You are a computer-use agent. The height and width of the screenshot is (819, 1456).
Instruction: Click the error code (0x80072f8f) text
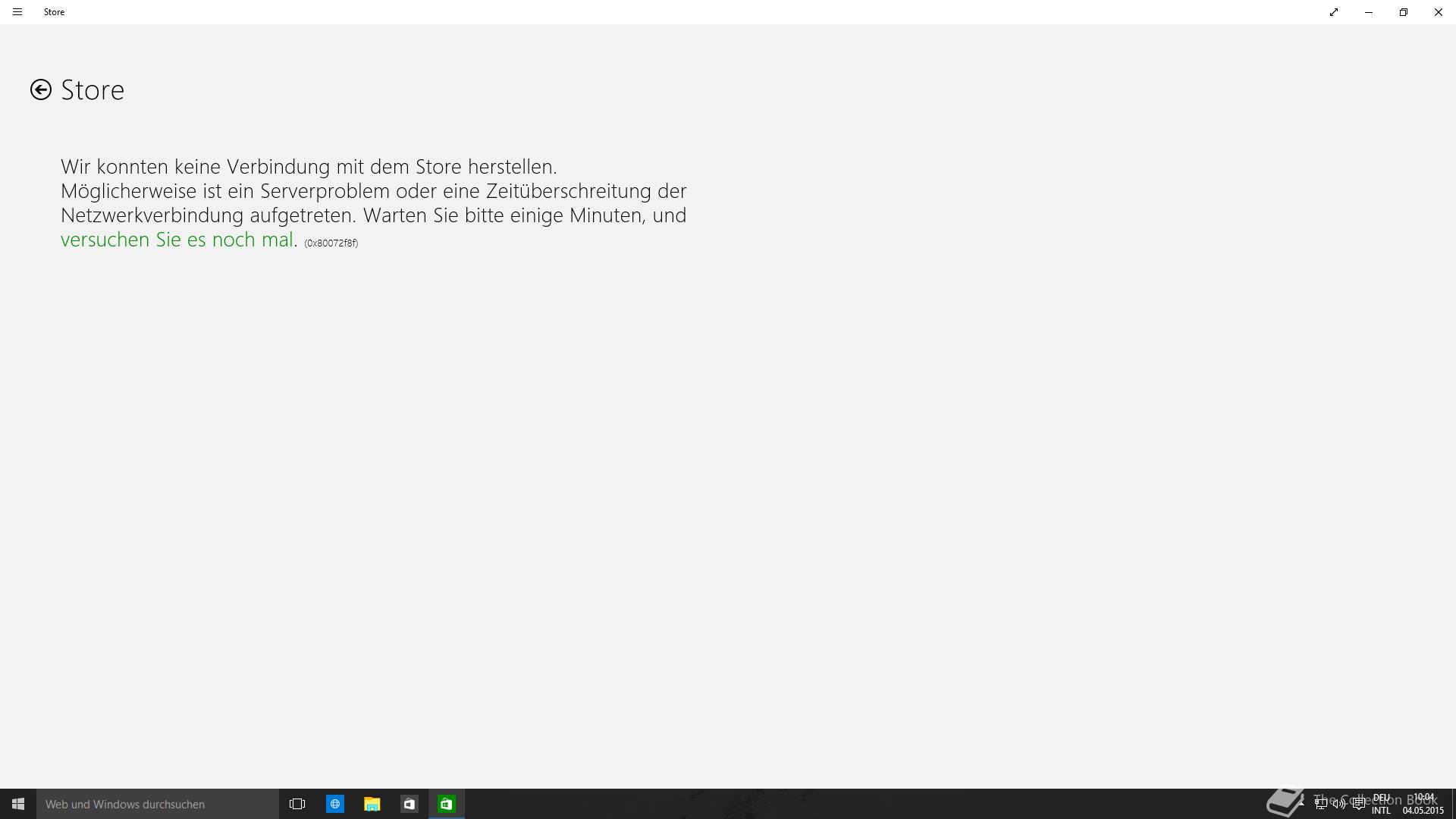pos(331,243)
